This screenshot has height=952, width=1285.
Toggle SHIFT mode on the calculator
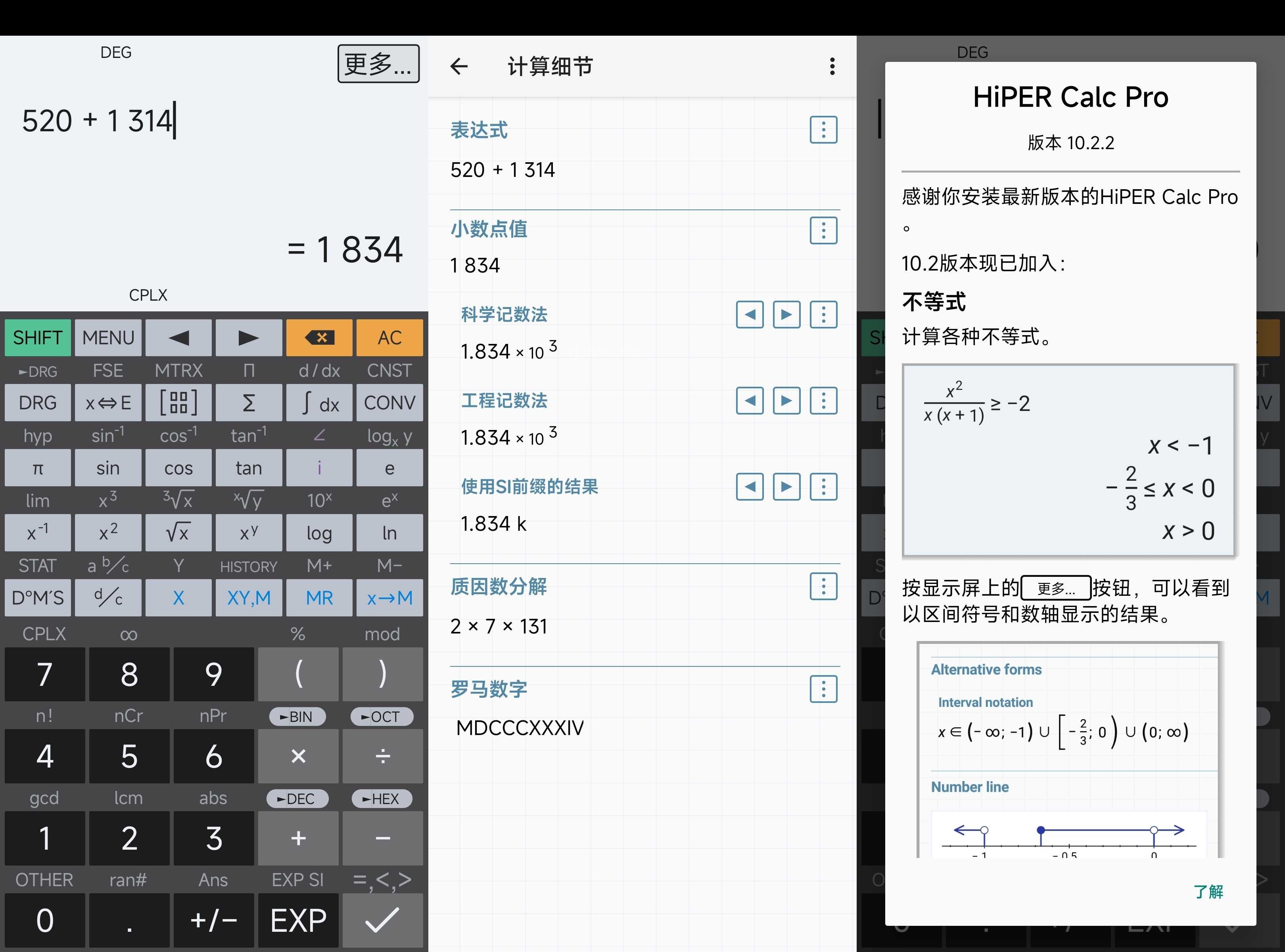click(37, 338)
